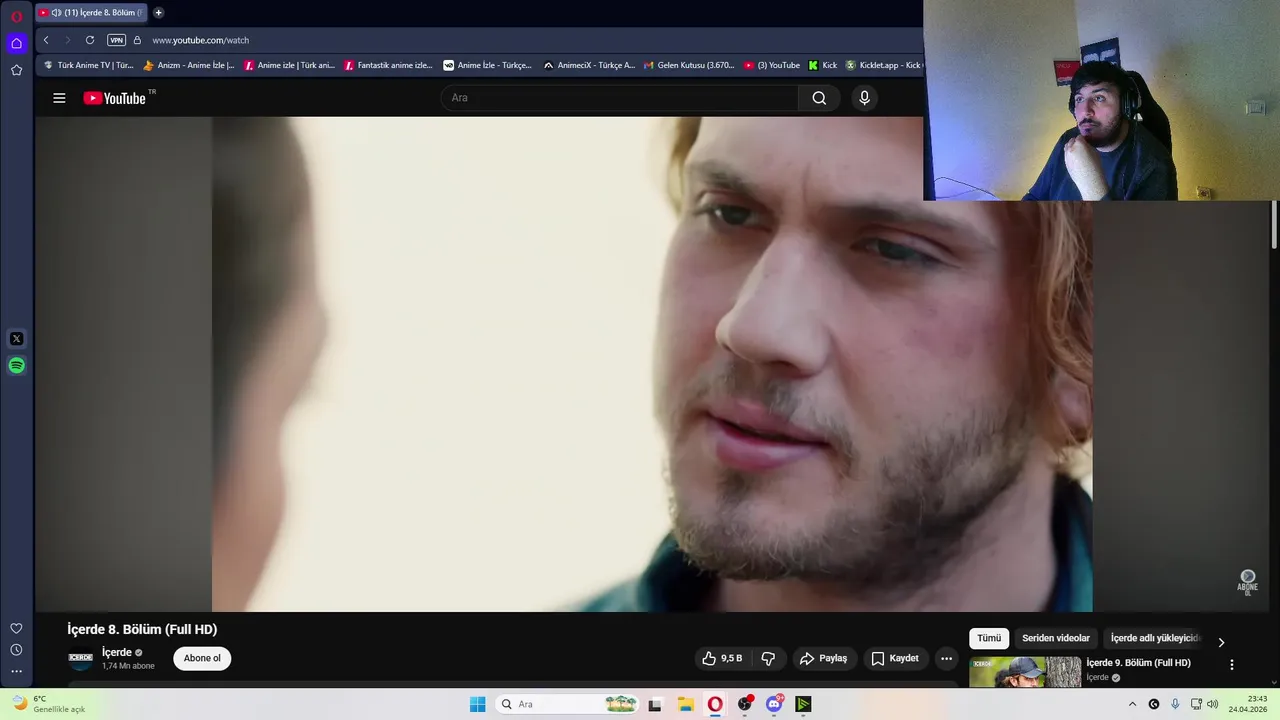Start voice search with the microphone icon
Screen dimensions: 1280x720
[865, 98]
